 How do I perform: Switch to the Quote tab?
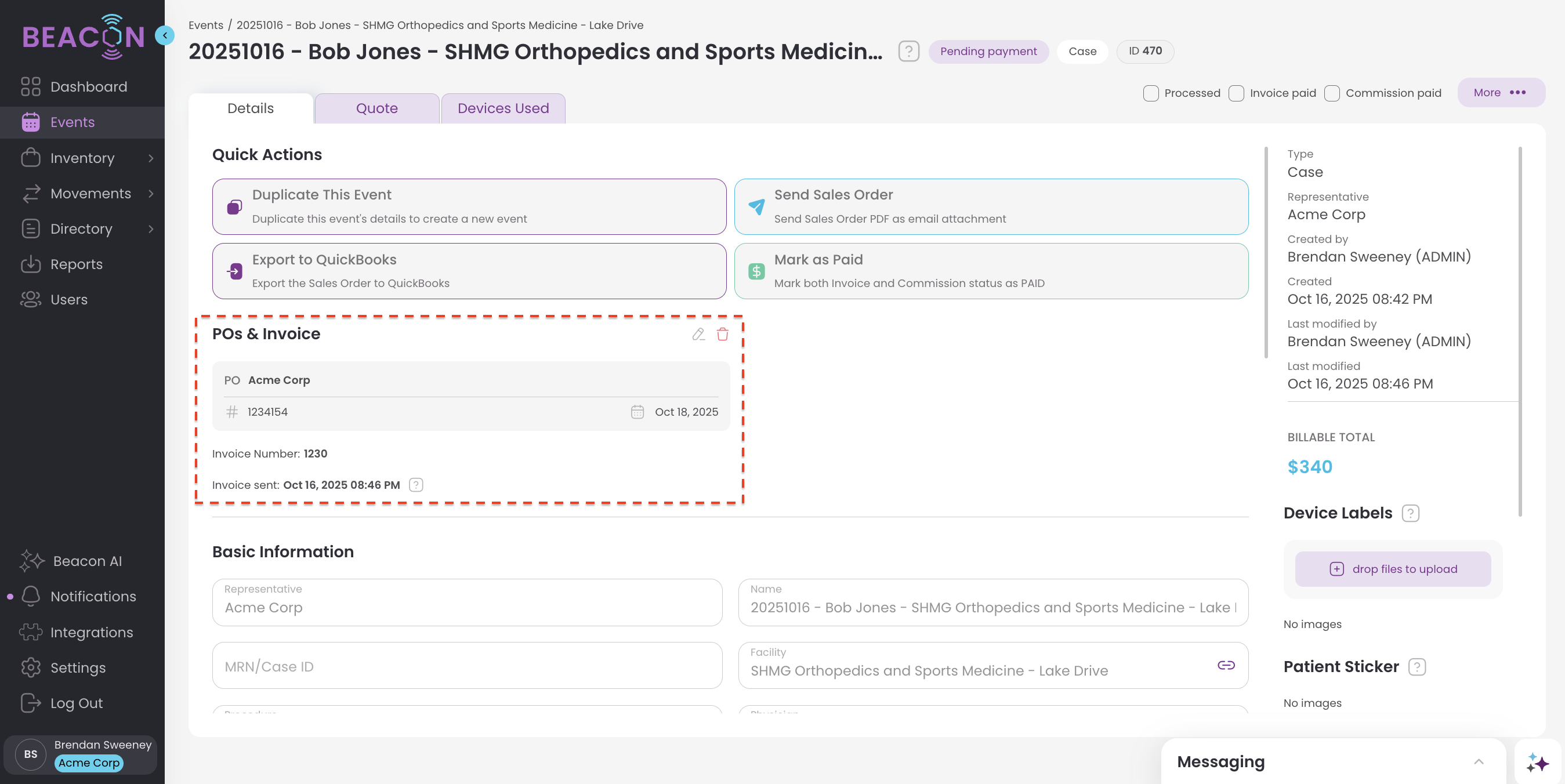point(376,108)
